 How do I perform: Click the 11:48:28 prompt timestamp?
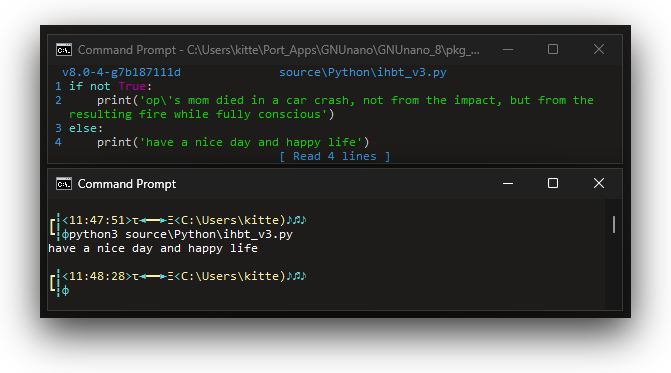point(97,276)
